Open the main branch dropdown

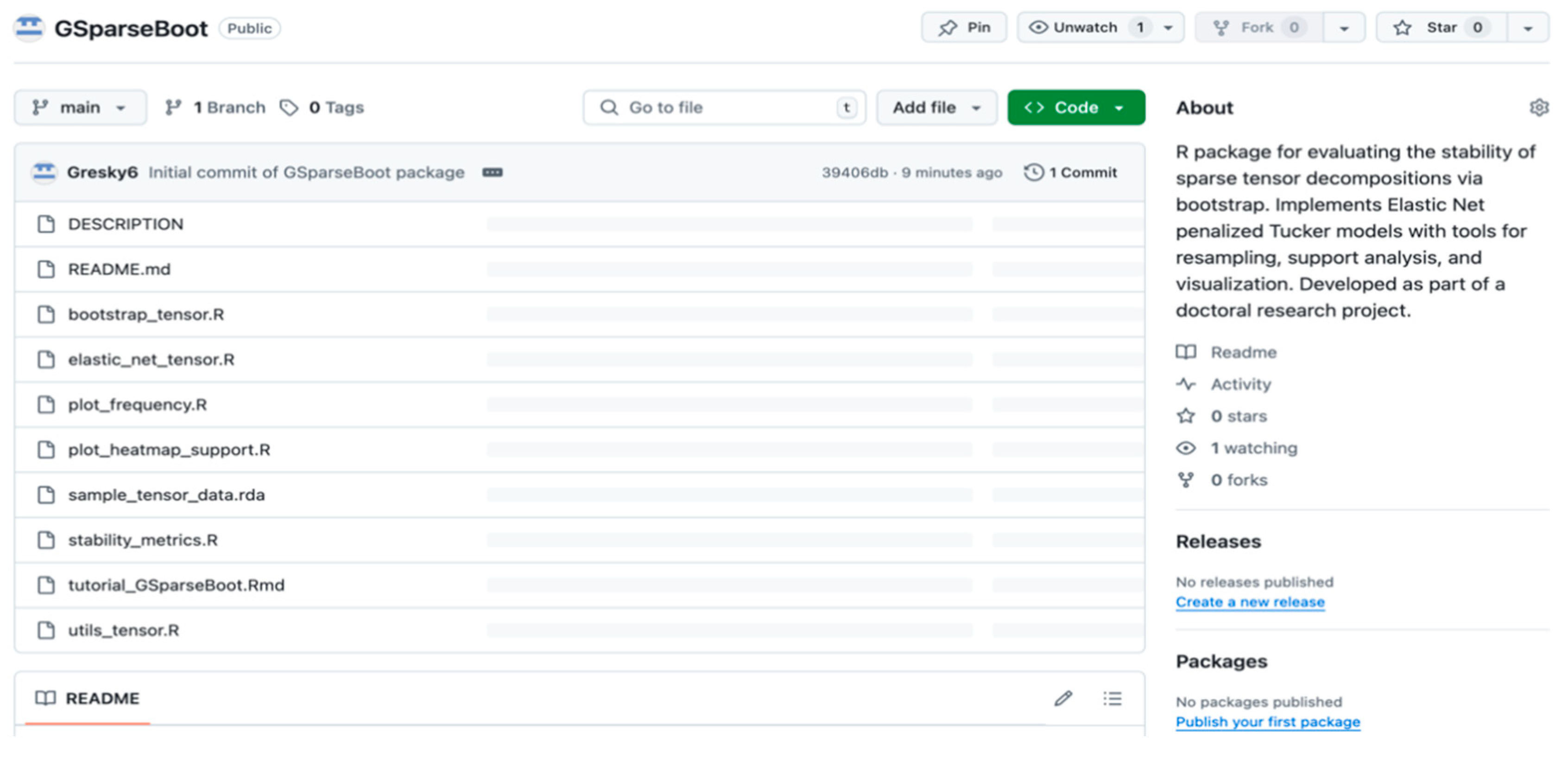click(80, 108)
